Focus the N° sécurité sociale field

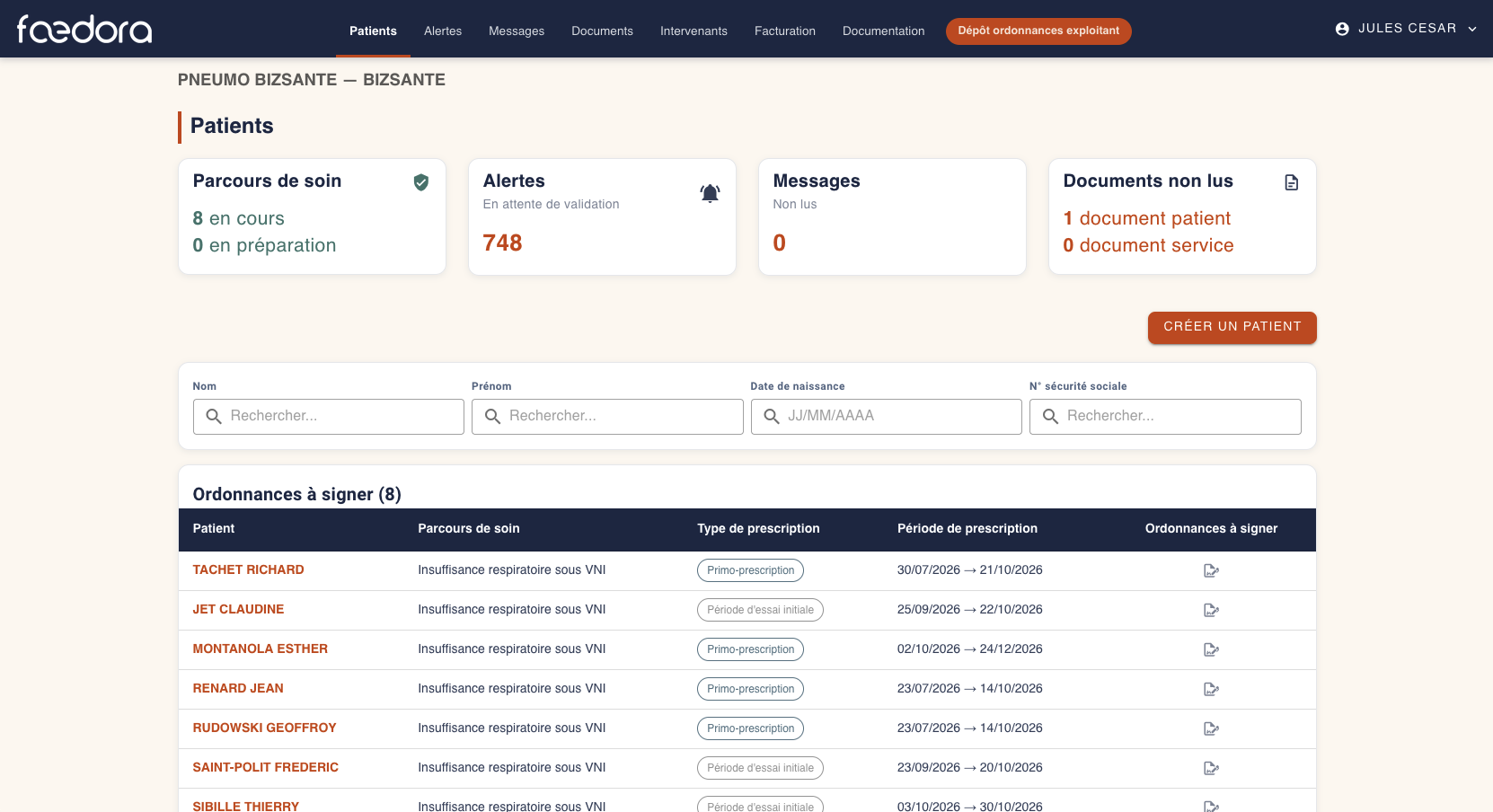tap(1165, 417)
